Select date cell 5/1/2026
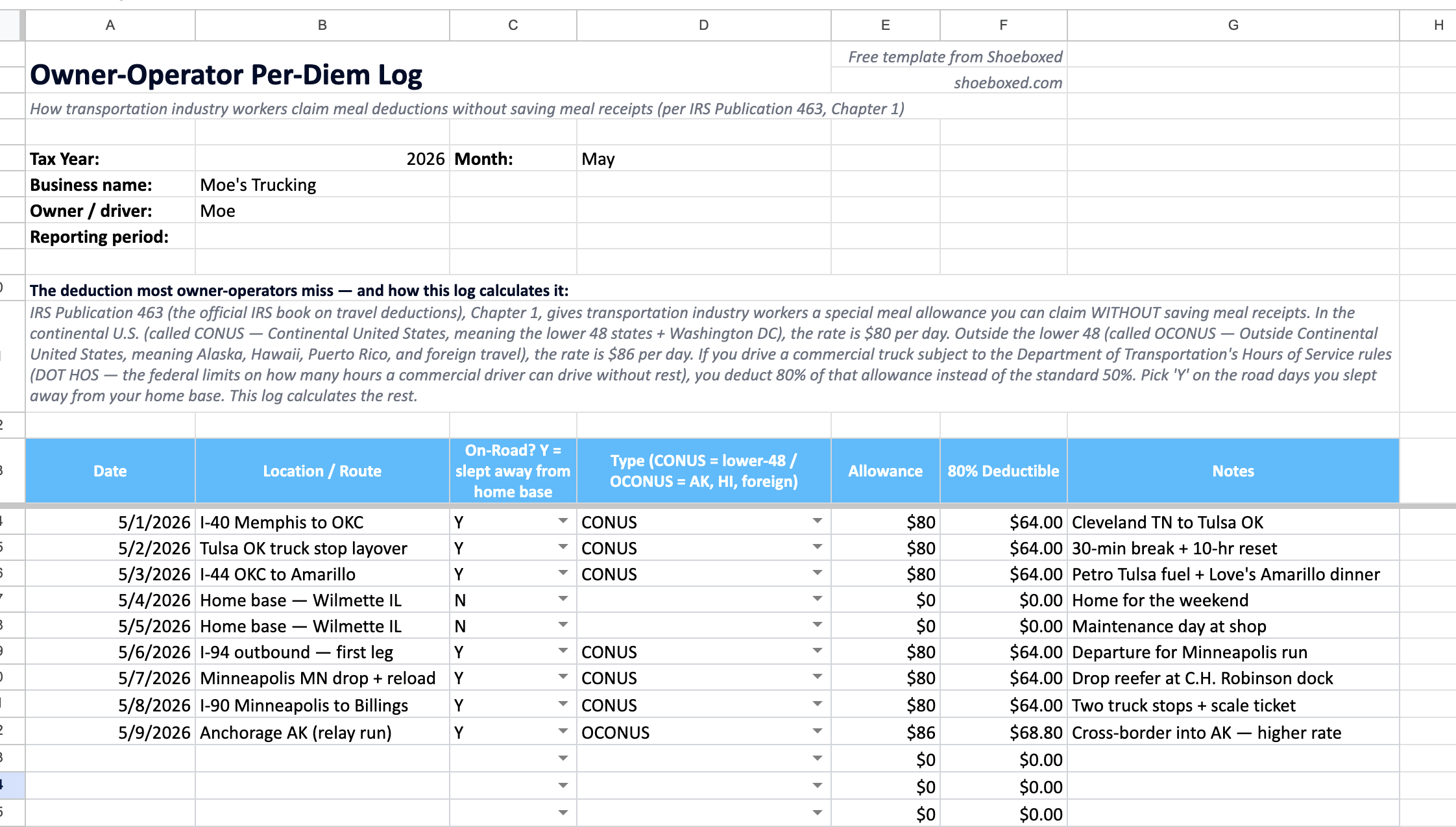The height and width of the screenshot is (827, 1456). click(x=110, y=522)
